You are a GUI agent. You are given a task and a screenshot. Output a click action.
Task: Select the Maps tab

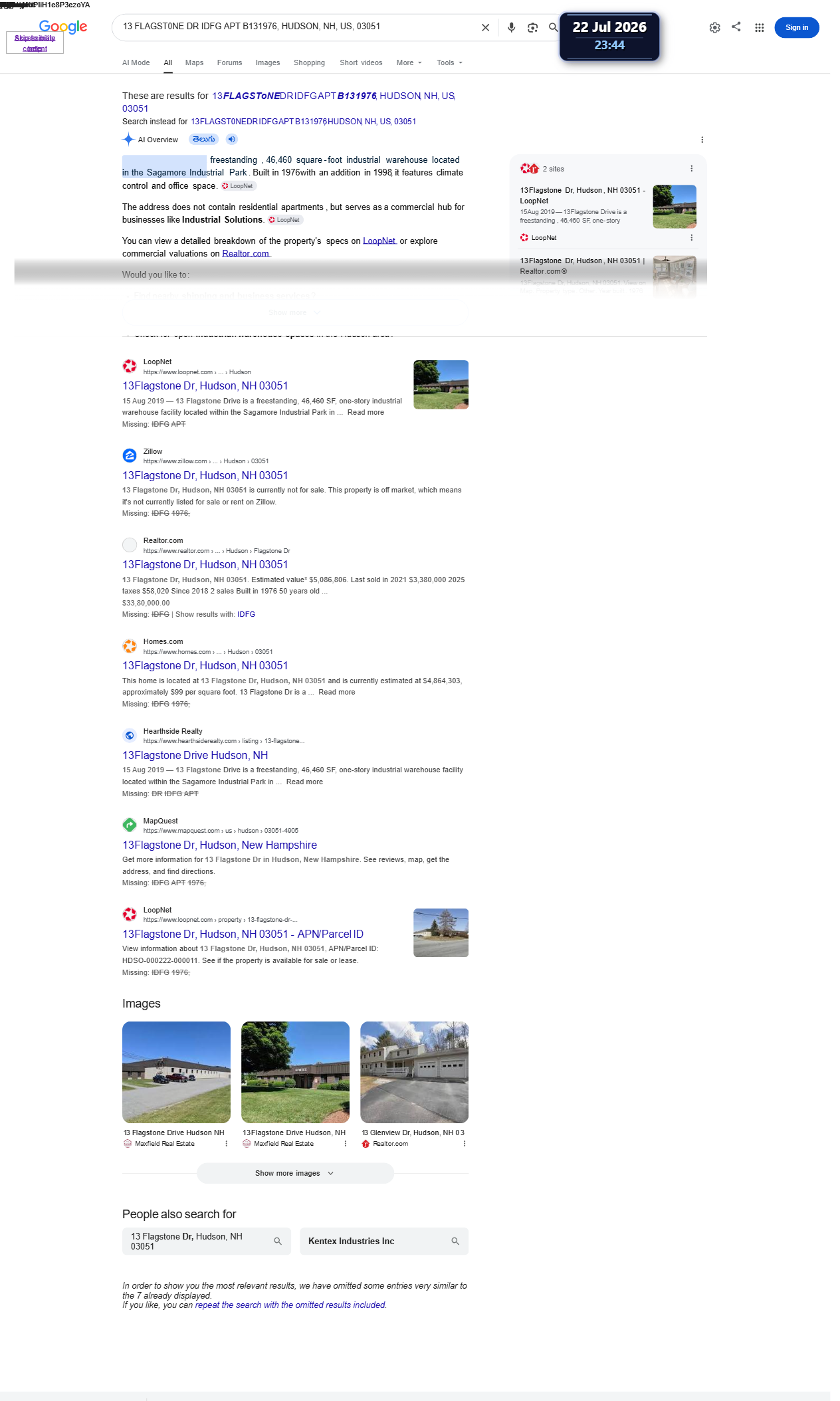(194, 62)
